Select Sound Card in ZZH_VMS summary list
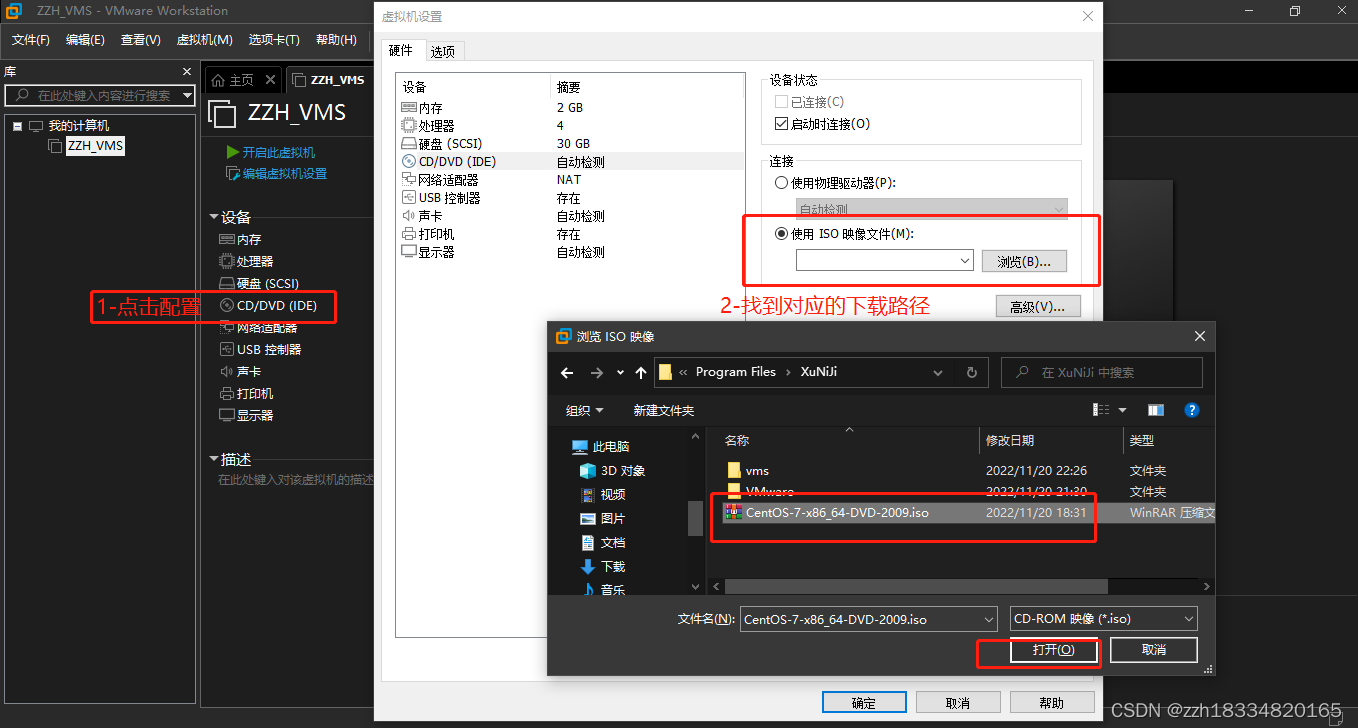The width and height of the screenshot is (1358, 728). click(240, 371)
